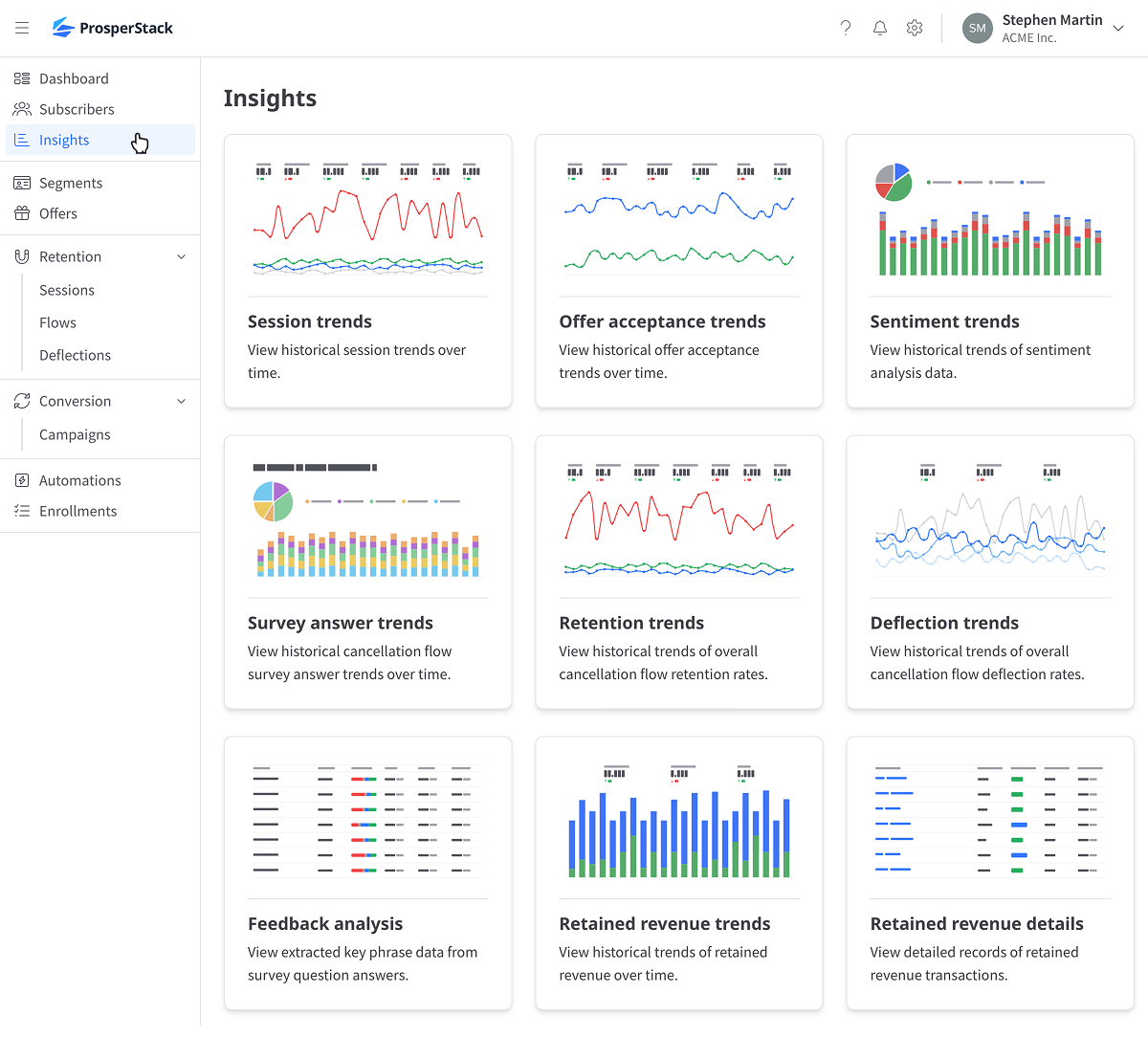
Task: Select the Subscribers people icon
Action: pos(21,108)
